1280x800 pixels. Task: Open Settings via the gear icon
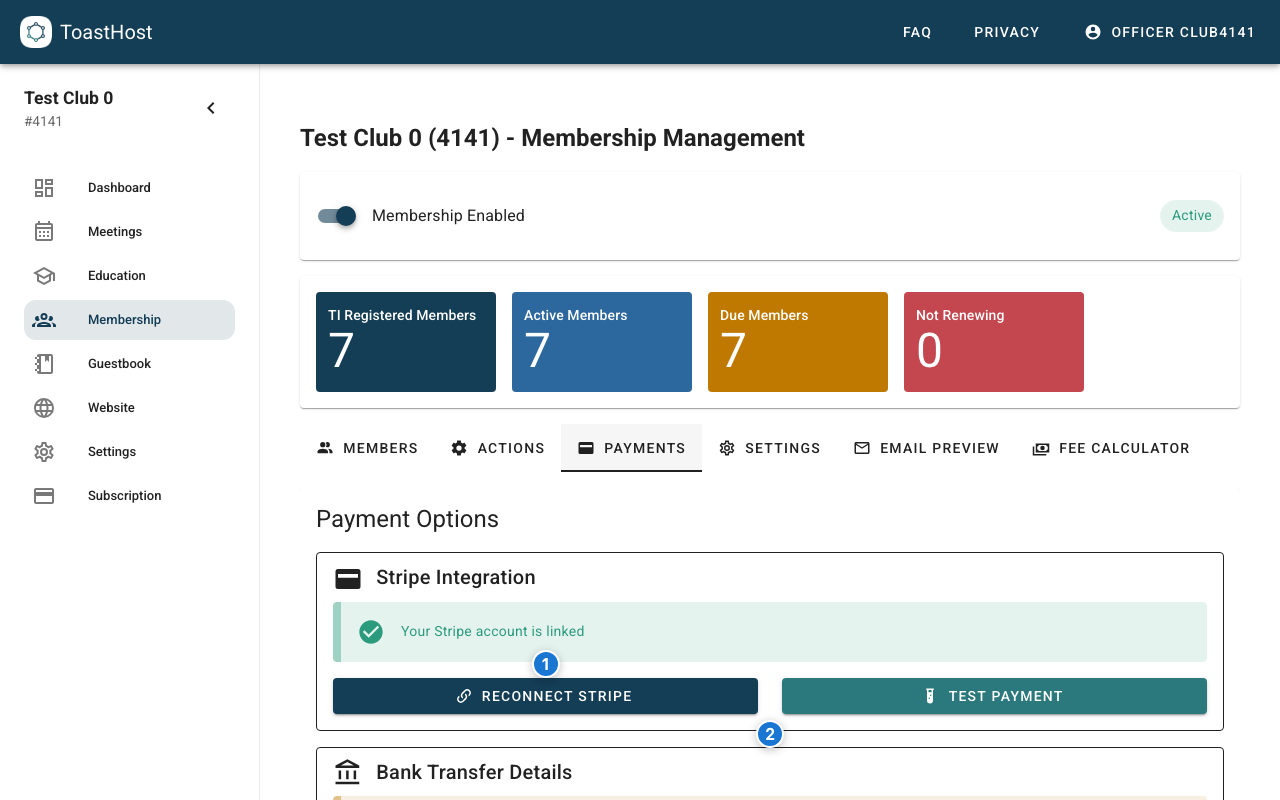click(44, 451)
